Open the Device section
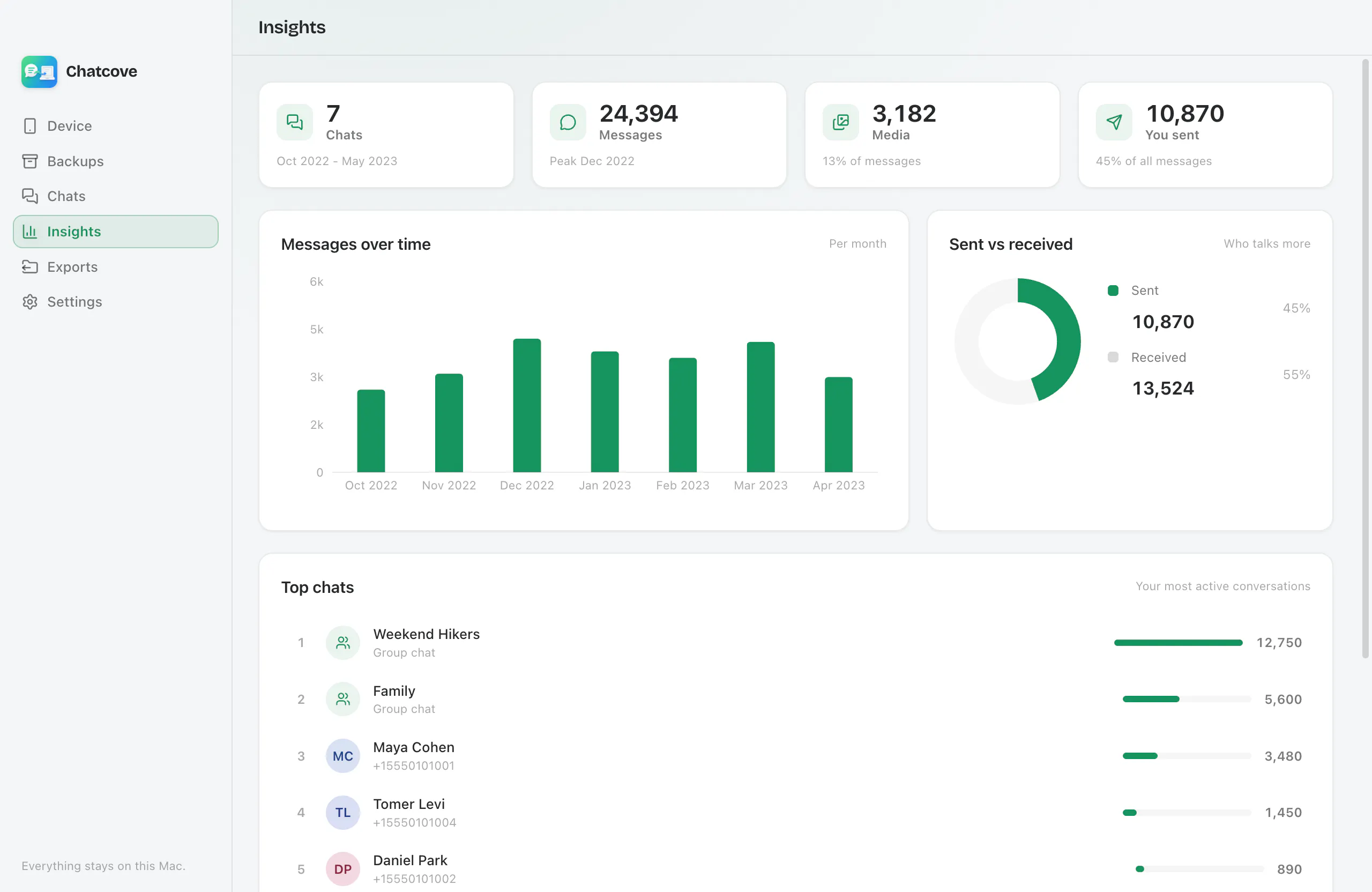This screenshot has height=892, width=1372. 116,125
